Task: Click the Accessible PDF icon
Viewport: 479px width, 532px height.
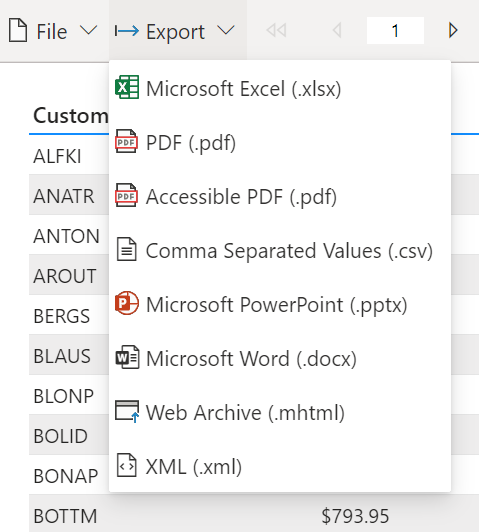Action: tap(126, 195)
